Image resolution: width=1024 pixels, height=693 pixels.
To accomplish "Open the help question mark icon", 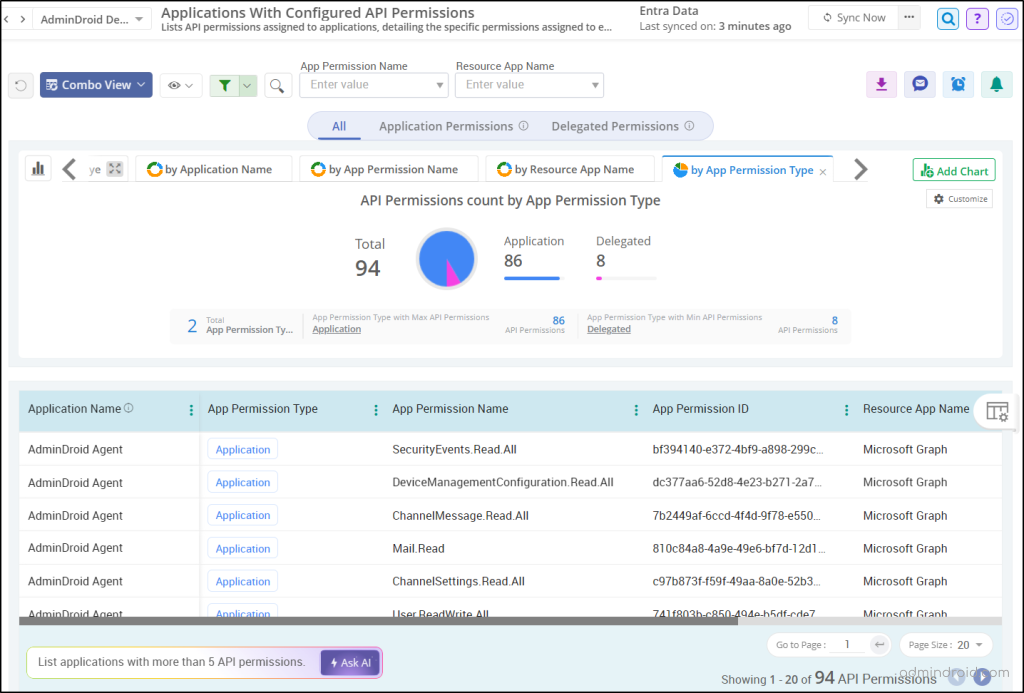I will click(977, 19).
